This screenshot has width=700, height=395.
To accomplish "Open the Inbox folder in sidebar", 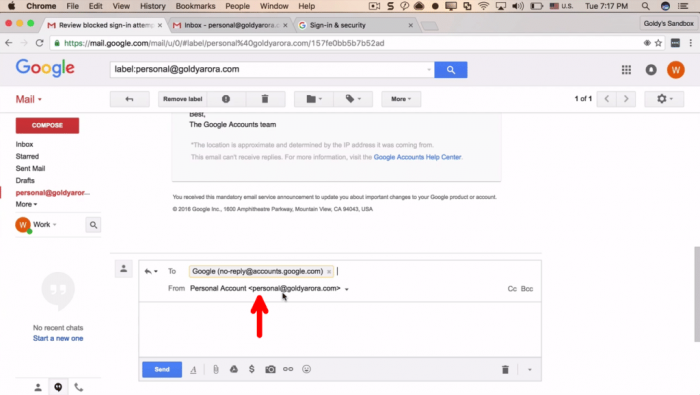I will click(24, 144).
